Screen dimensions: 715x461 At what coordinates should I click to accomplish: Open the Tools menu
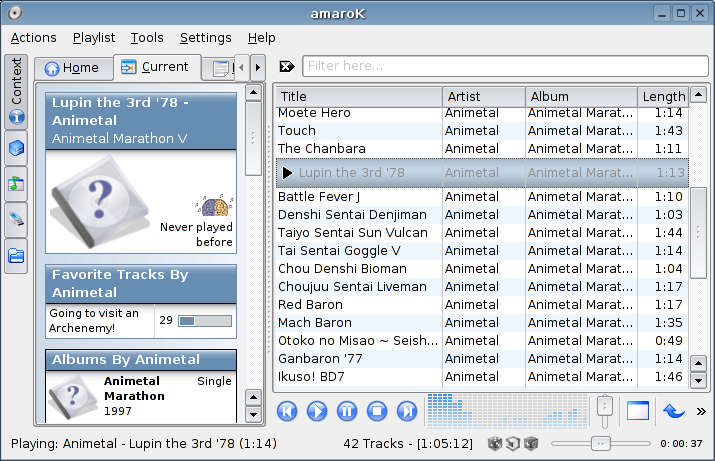[147, 38]
